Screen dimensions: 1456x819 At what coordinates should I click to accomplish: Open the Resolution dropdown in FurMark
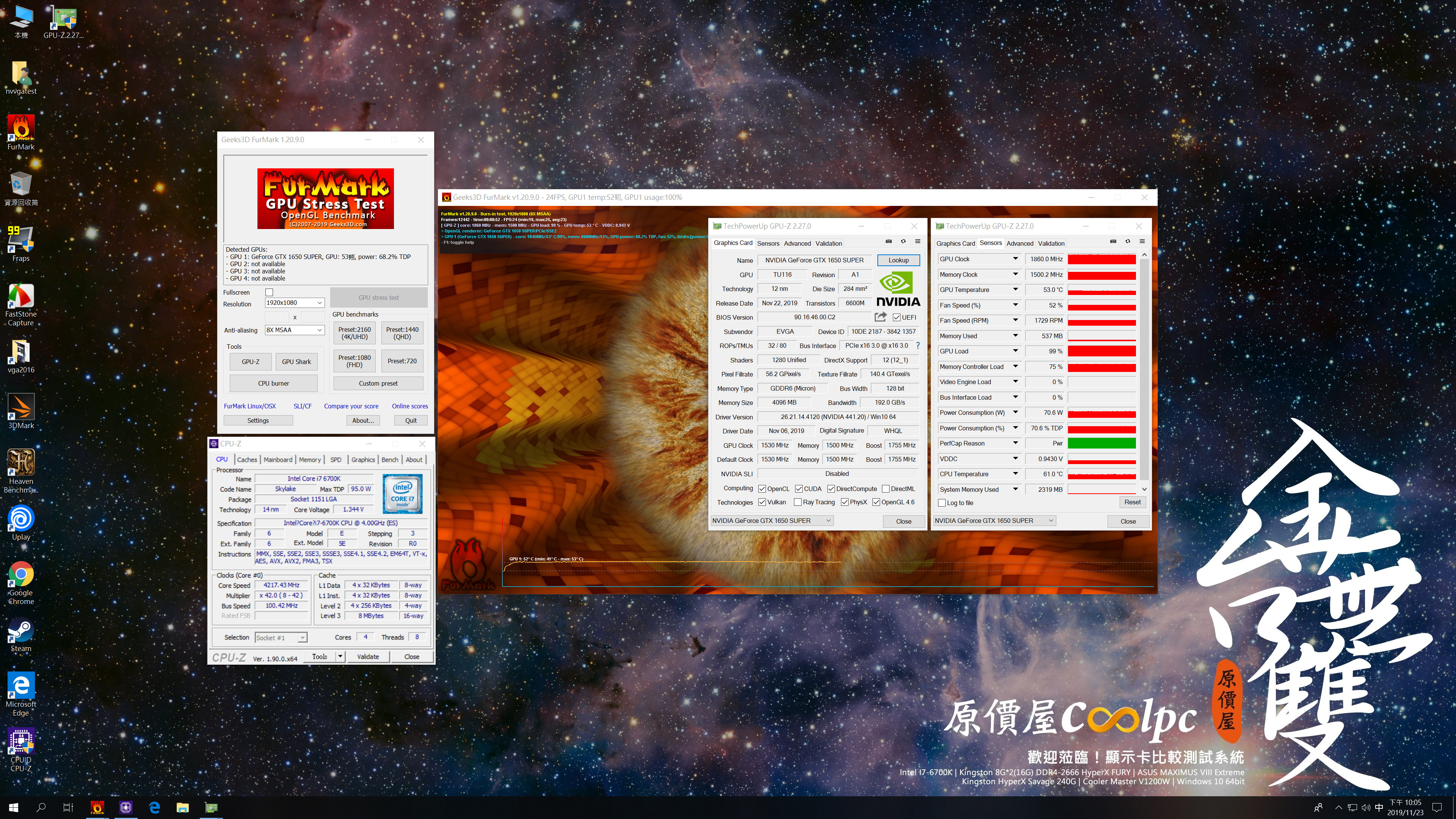[295, 303]
